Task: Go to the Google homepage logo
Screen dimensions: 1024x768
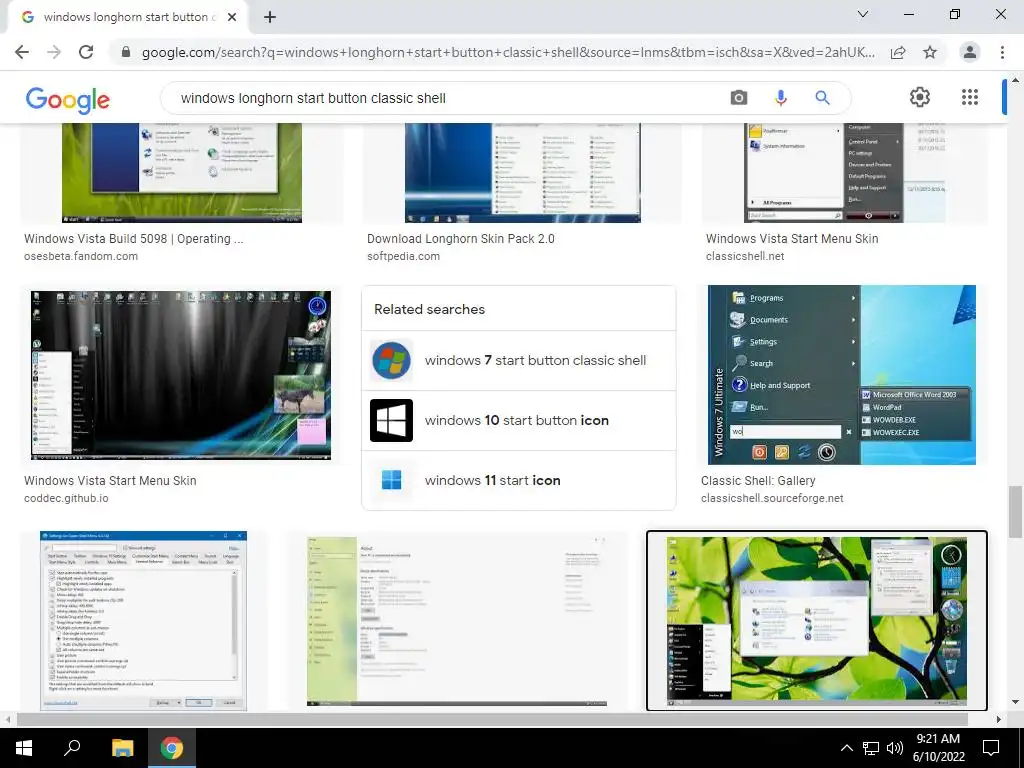Action: tap(68, 99)
